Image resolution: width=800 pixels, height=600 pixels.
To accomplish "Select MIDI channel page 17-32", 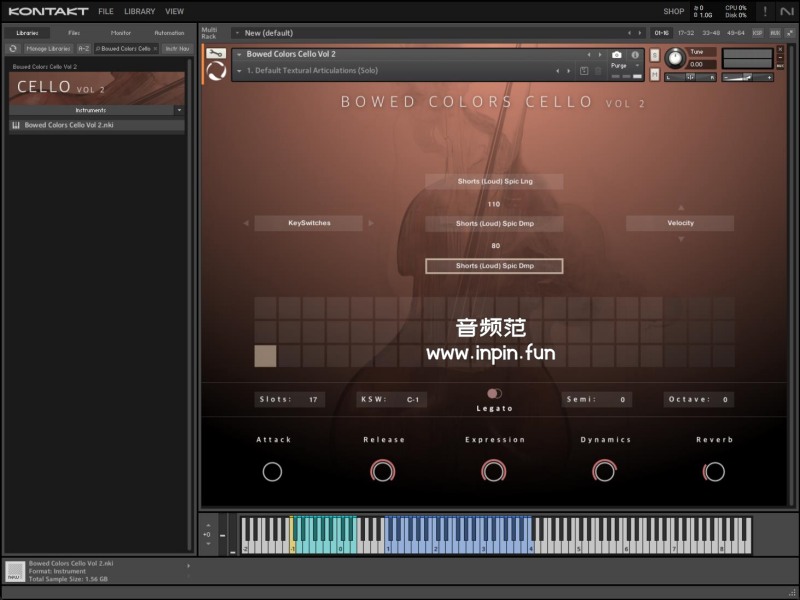I will 686,33.
